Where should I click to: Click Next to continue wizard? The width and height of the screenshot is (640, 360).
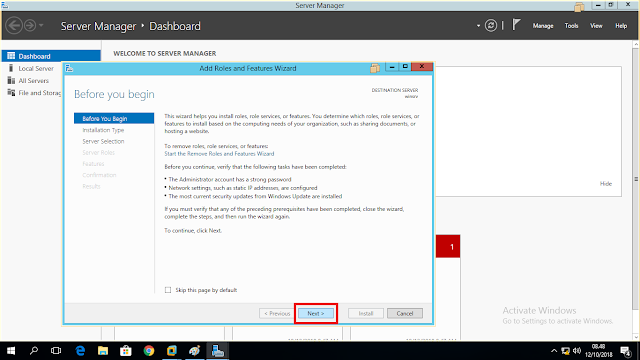316,313
